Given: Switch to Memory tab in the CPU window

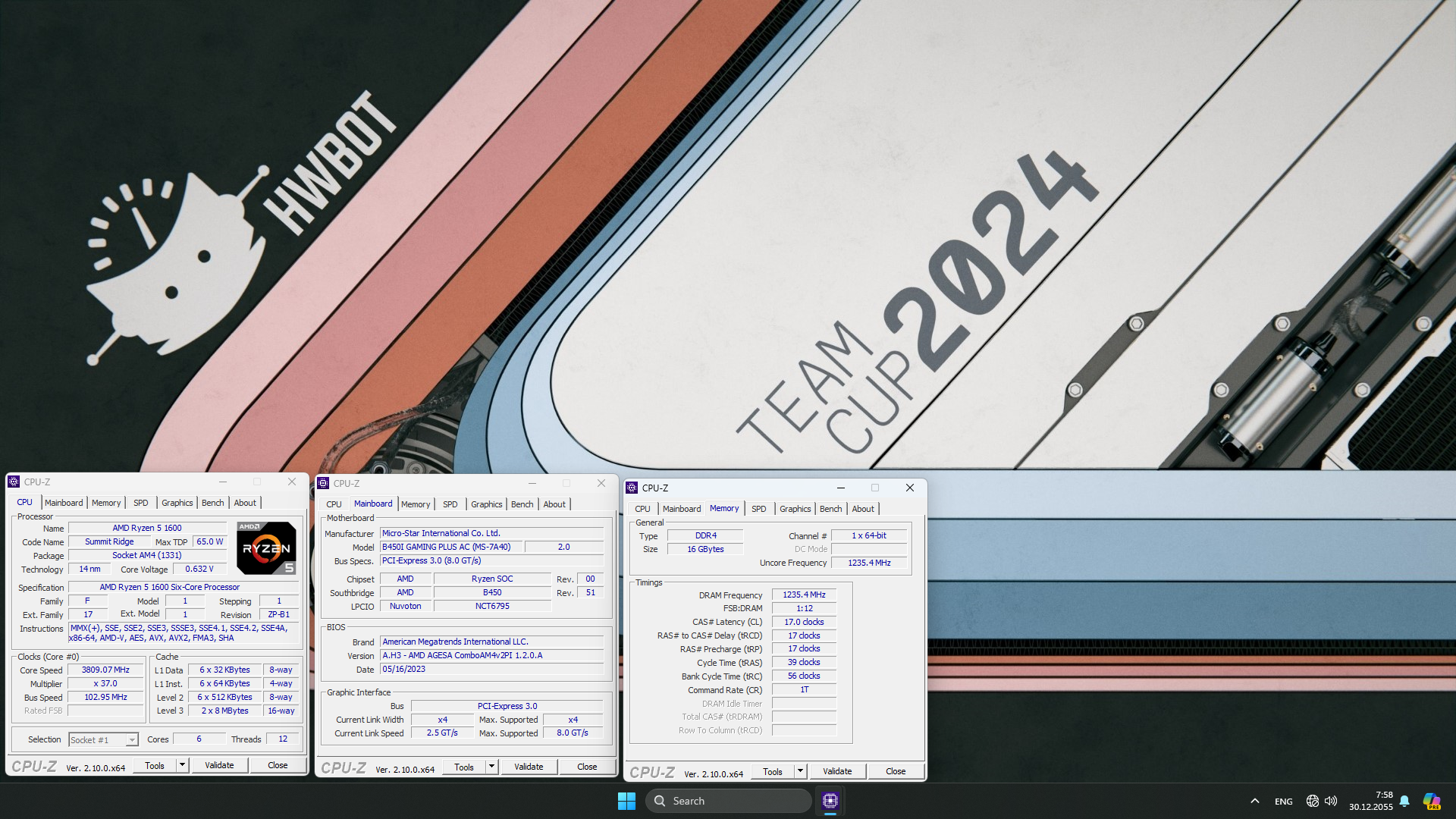Looking at the screenshot, I should pos(106,503).
